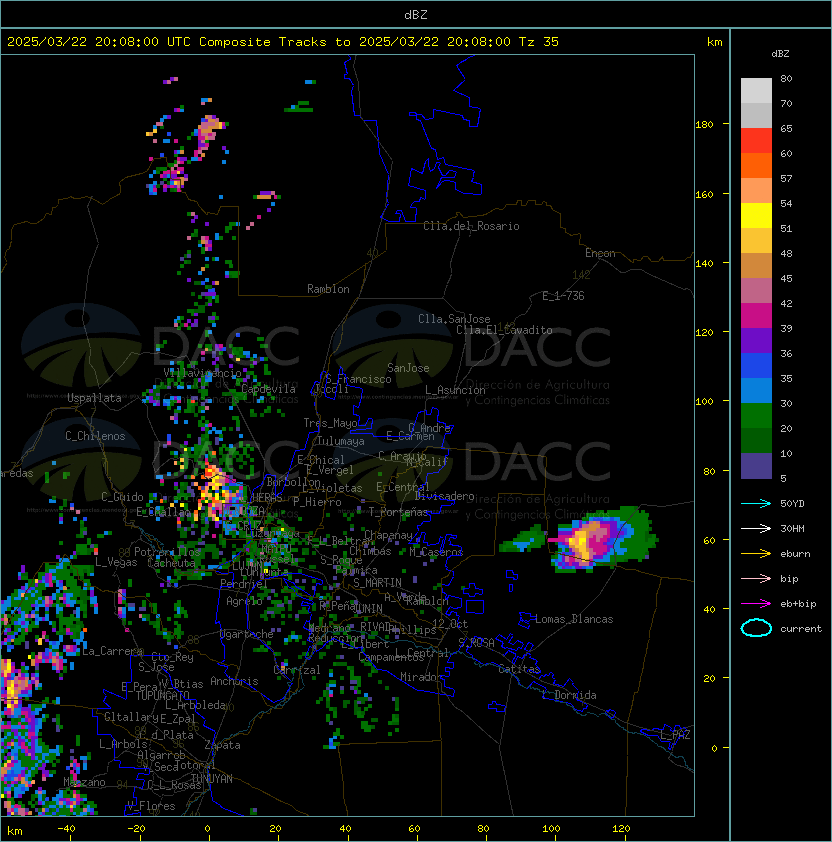Click the L_Vegas map label

116,562
